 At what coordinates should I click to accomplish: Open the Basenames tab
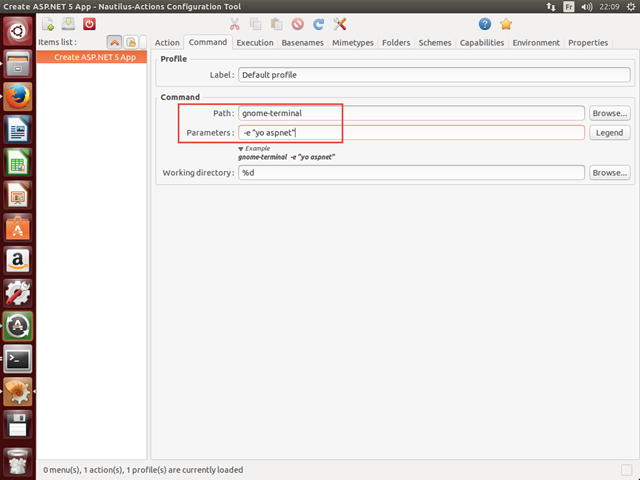pos(302,42)
